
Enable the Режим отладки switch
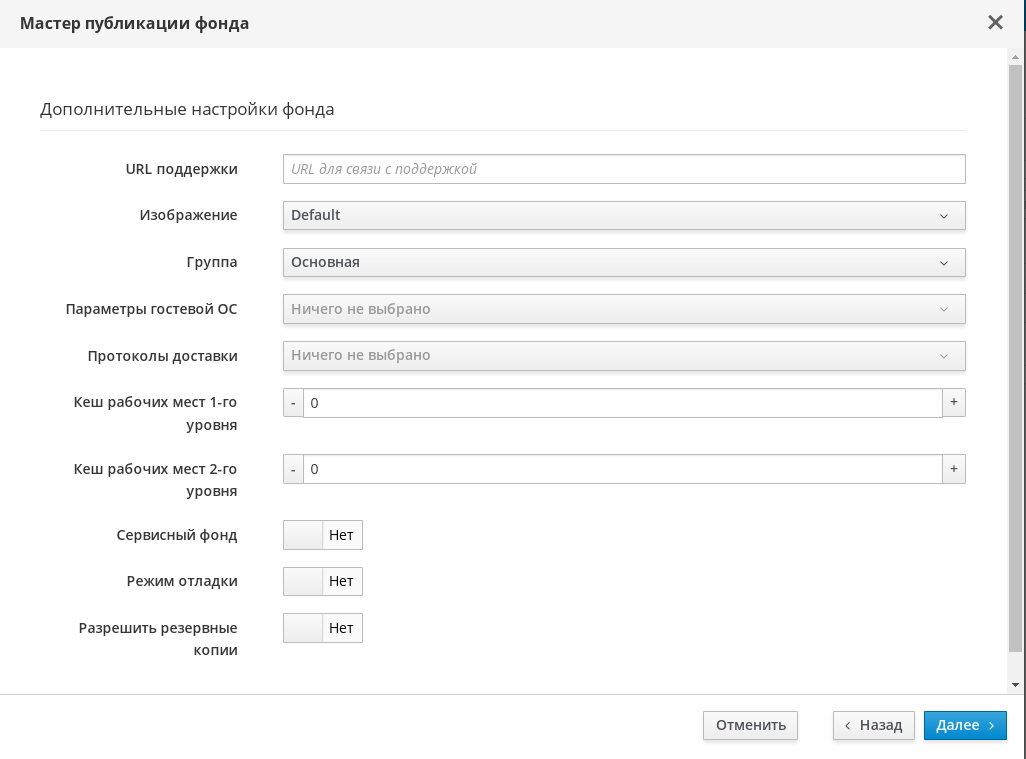pyautogui.click(x=322, y=581)
